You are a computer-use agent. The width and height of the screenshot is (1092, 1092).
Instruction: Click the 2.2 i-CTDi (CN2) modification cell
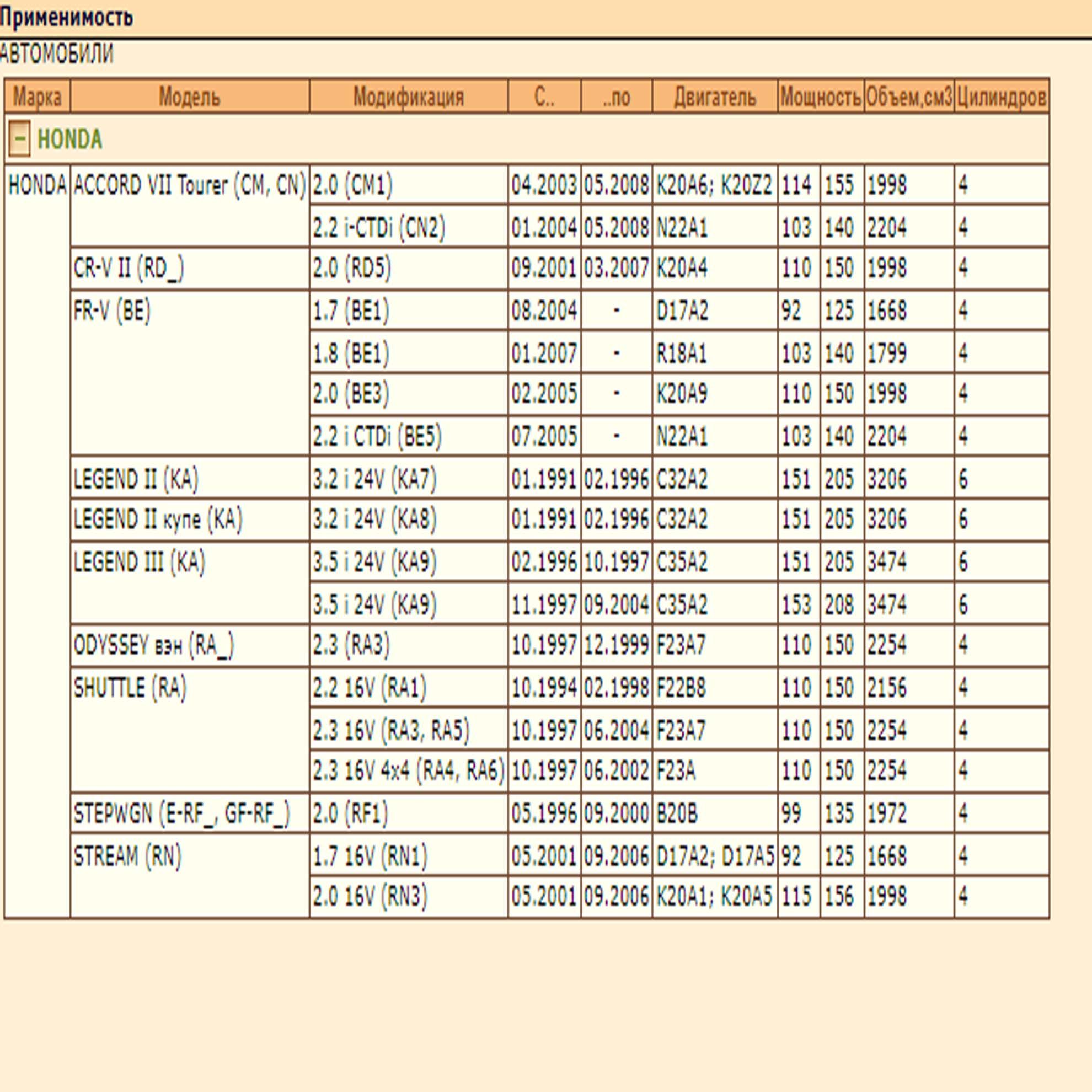pyautogui.click(x=409, y=227)
